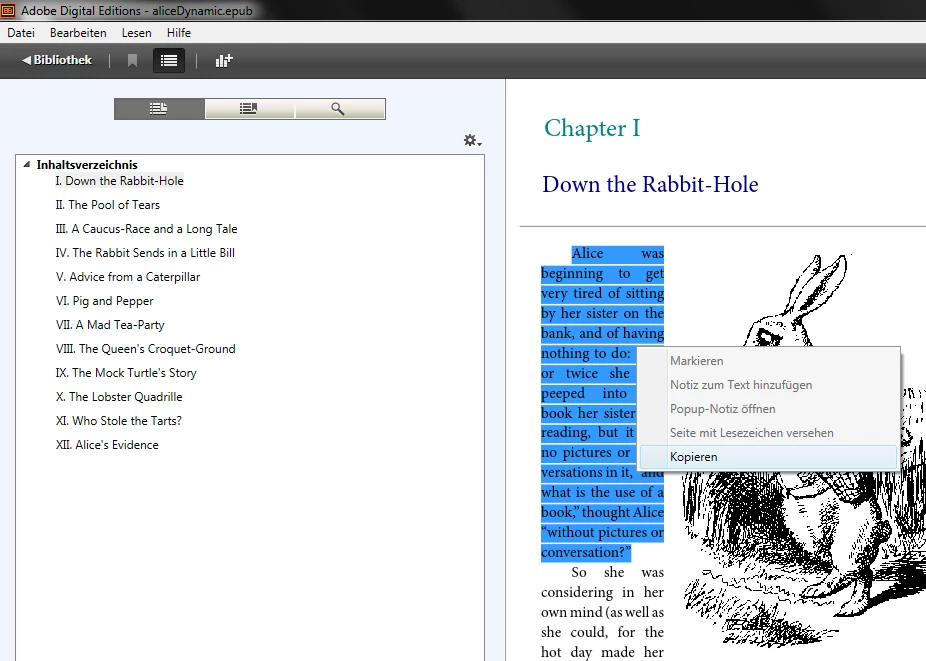926x661 pixels.
Task: Click the bookmark icon in toolbar
Action: (x=132, y=60)
